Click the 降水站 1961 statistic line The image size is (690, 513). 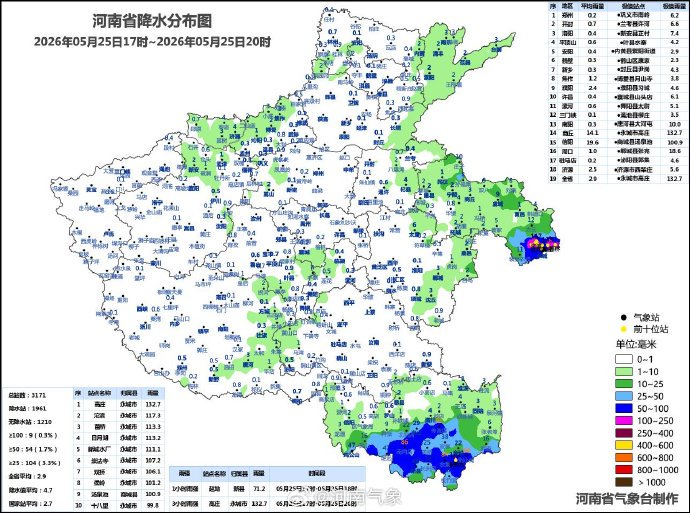27,408
